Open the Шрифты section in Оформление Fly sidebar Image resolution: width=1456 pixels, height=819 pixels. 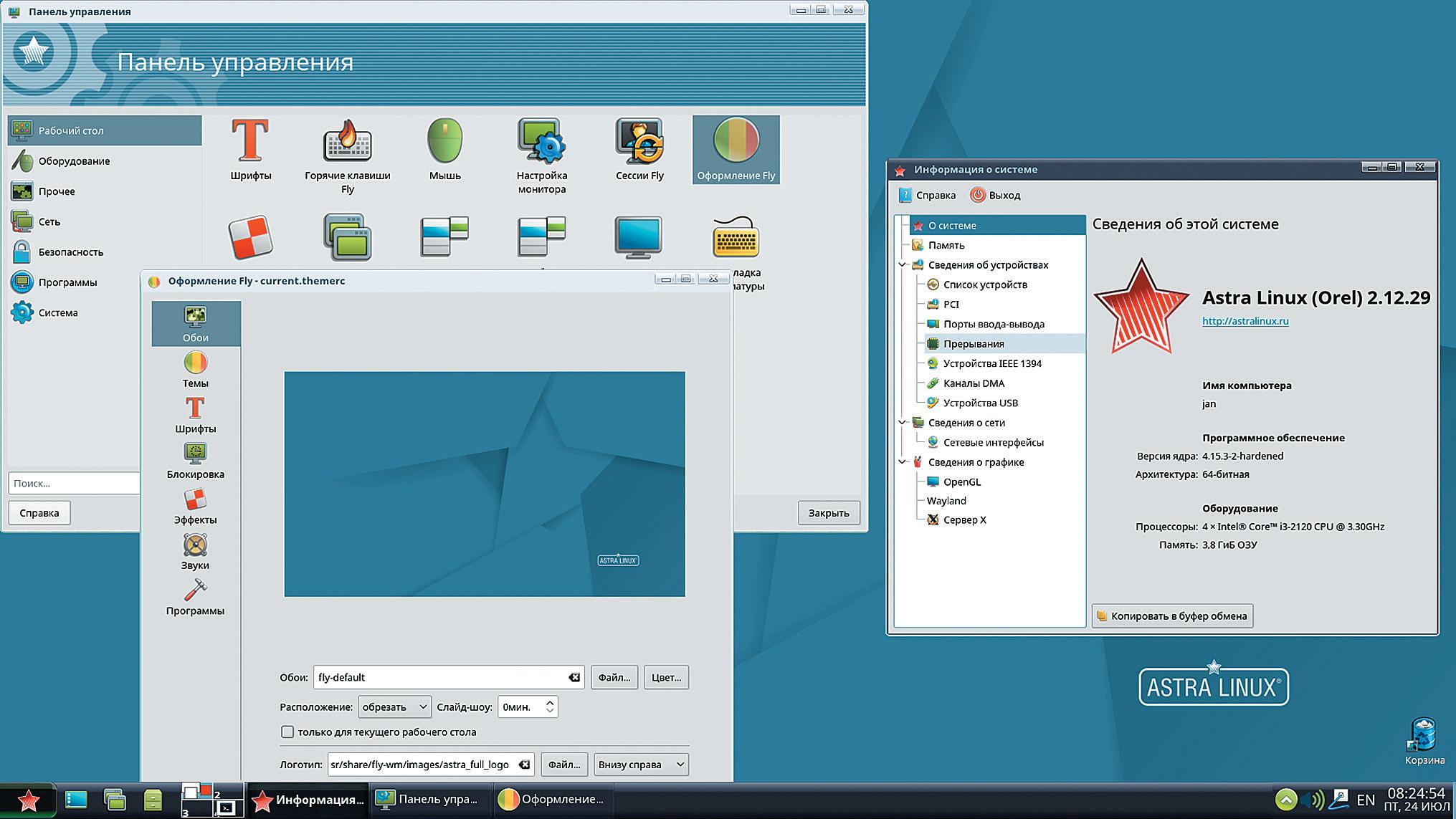pos(195,415)
